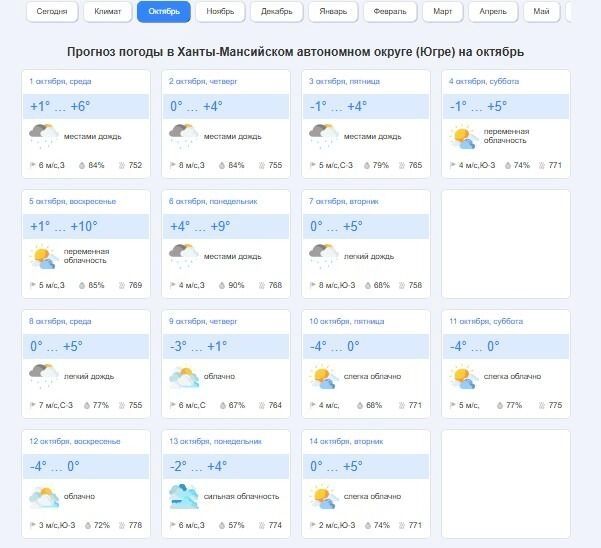601x548 pixels.
Task: Open the Январь month tab
Action: [x=334, y=12]
